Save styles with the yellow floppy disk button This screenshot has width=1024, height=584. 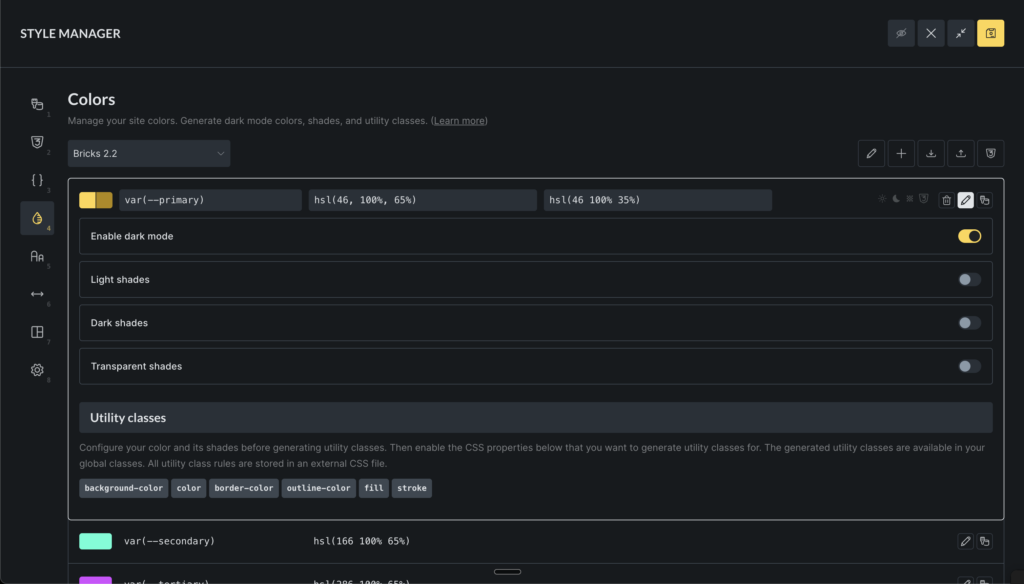990,33
